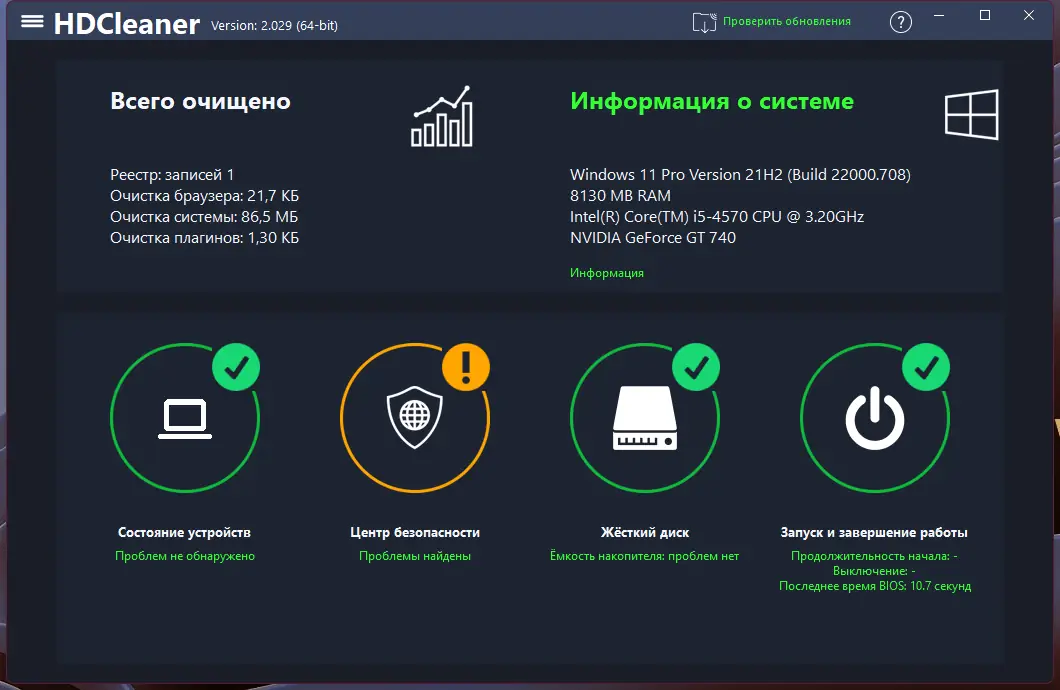Viewport: 1060px width, 690px height.
Task: Open startup and shutdown power circle
Action: click(x=875, y=418)
